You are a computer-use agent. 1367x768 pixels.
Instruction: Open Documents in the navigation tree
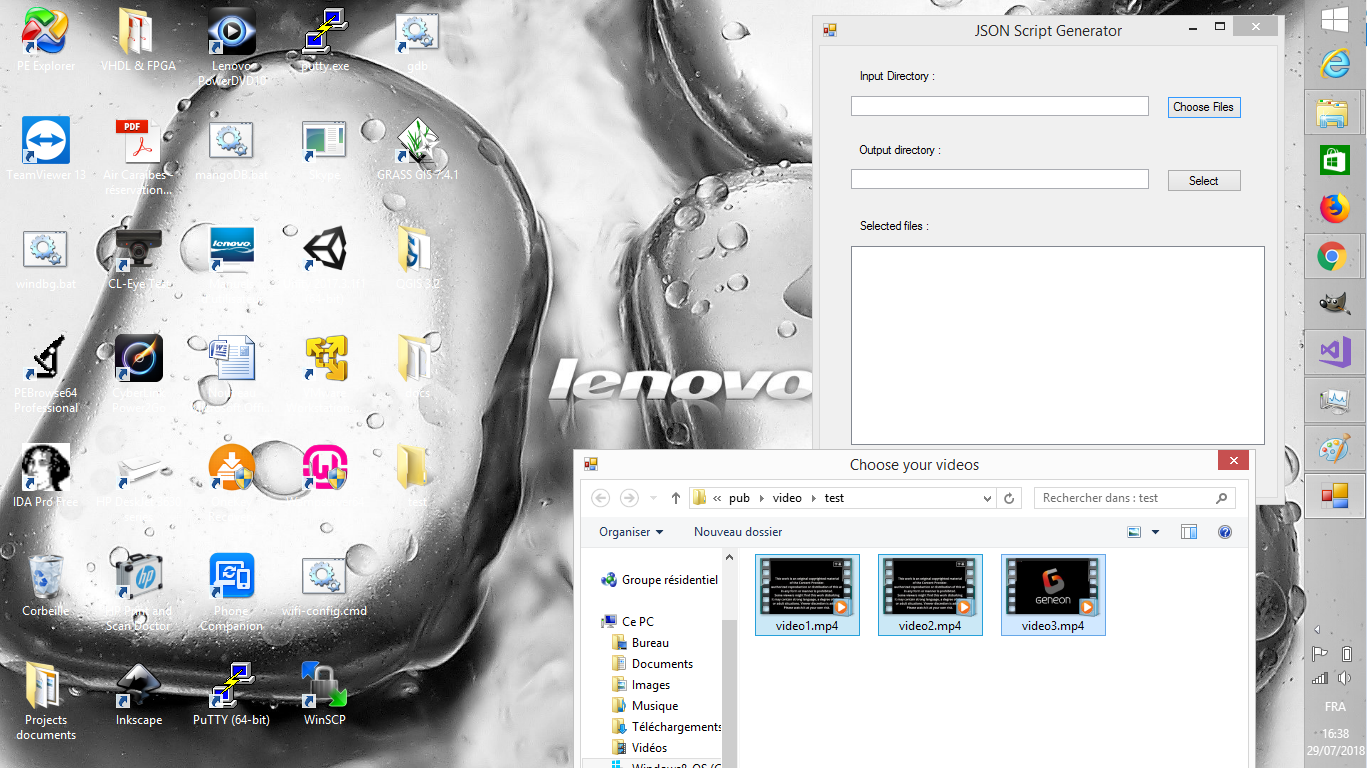662,664
